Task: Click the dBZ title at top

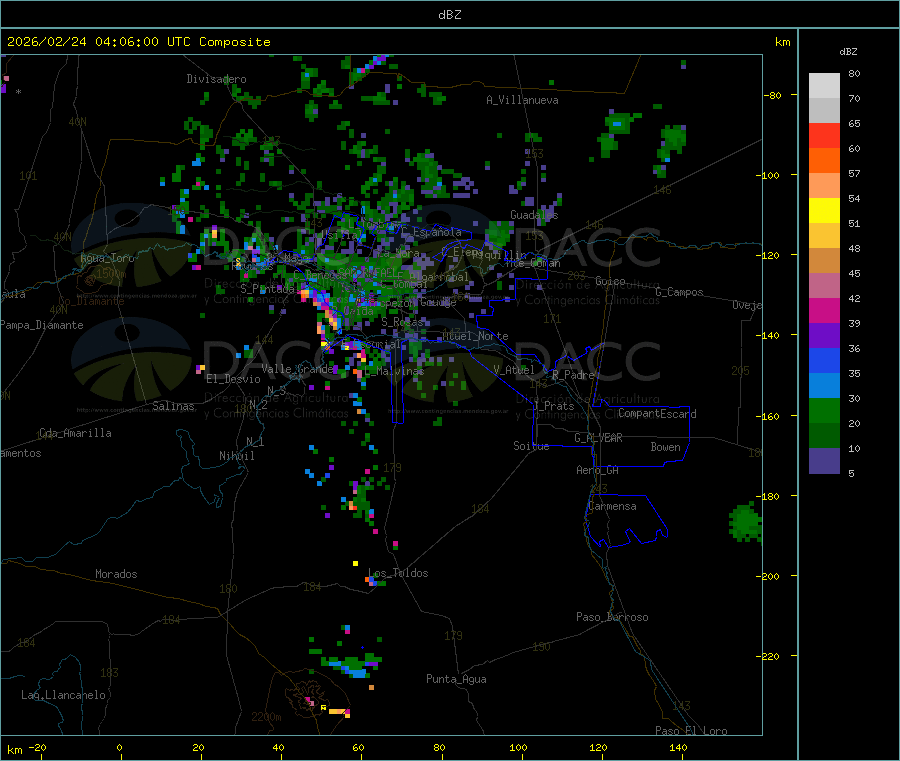Action: pos(449,15)
